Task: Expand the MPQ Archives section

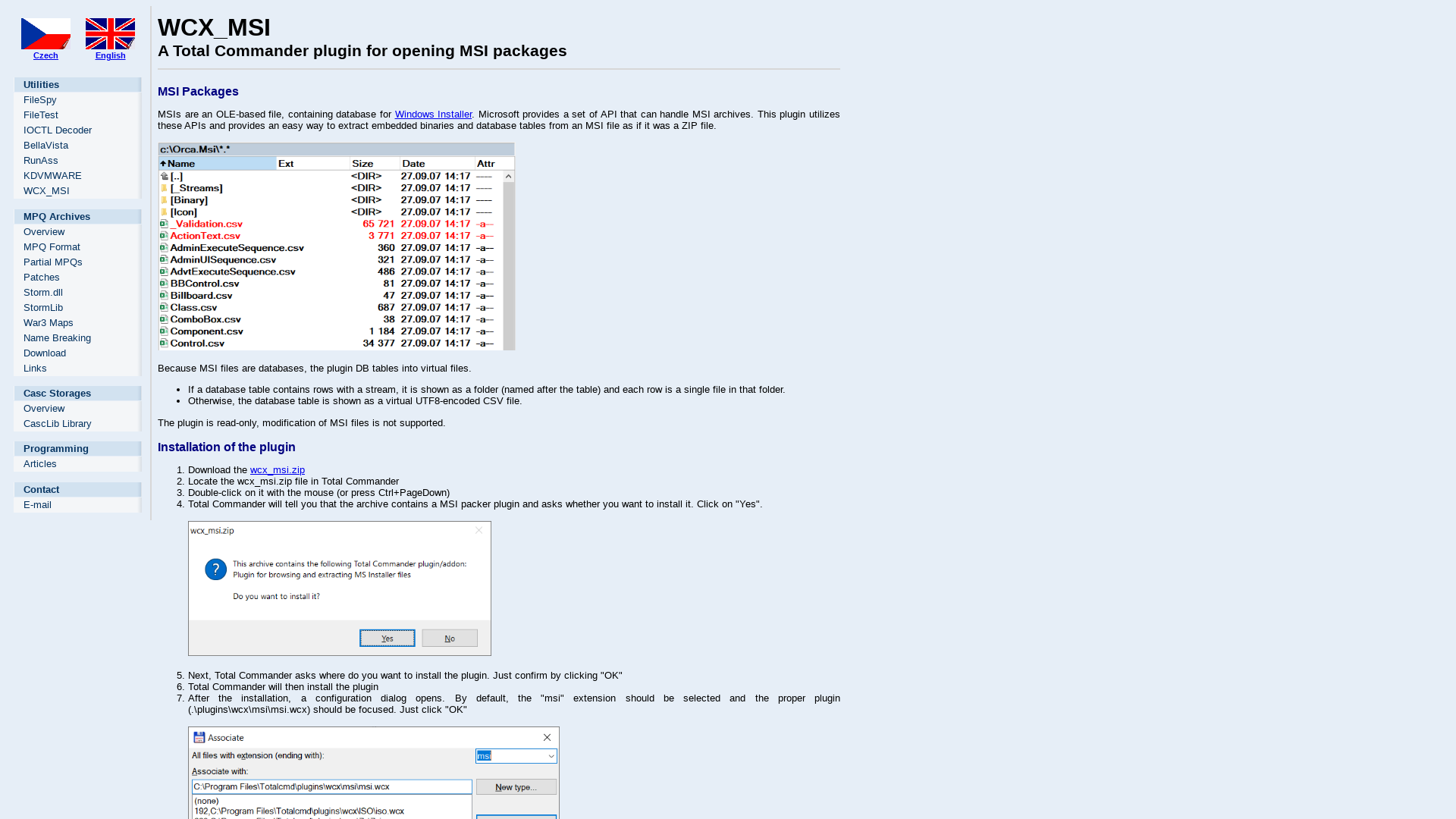Action: [x=56, y=216]
